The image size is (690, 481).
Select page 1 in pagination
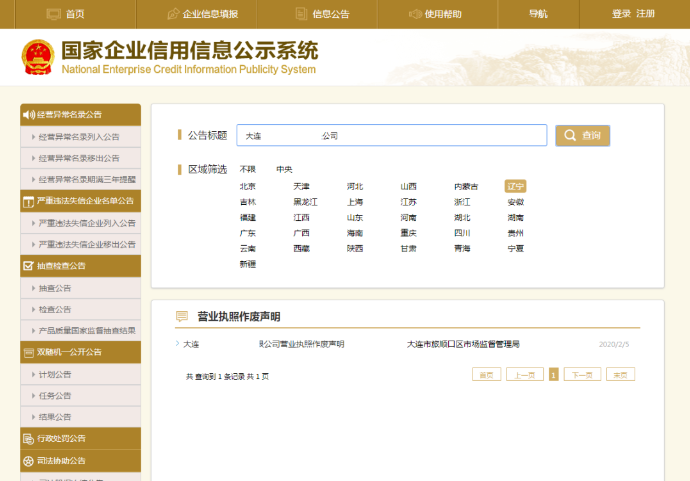pyautogui.click(x=554, y=375)
